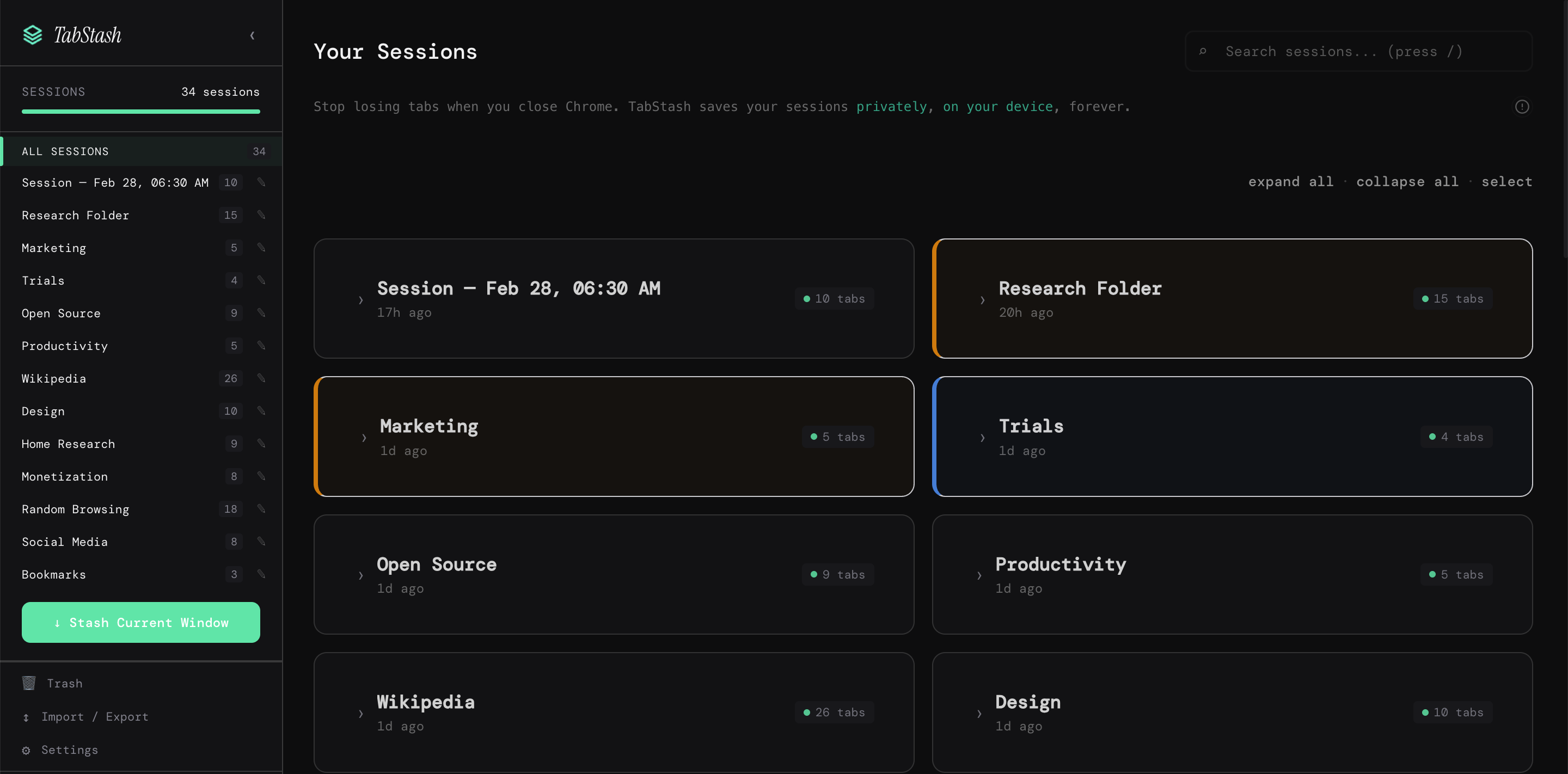Click the edit pencil next to Research Folder
This screenshot has height=774, width=1568.
[x=261, y=215]
